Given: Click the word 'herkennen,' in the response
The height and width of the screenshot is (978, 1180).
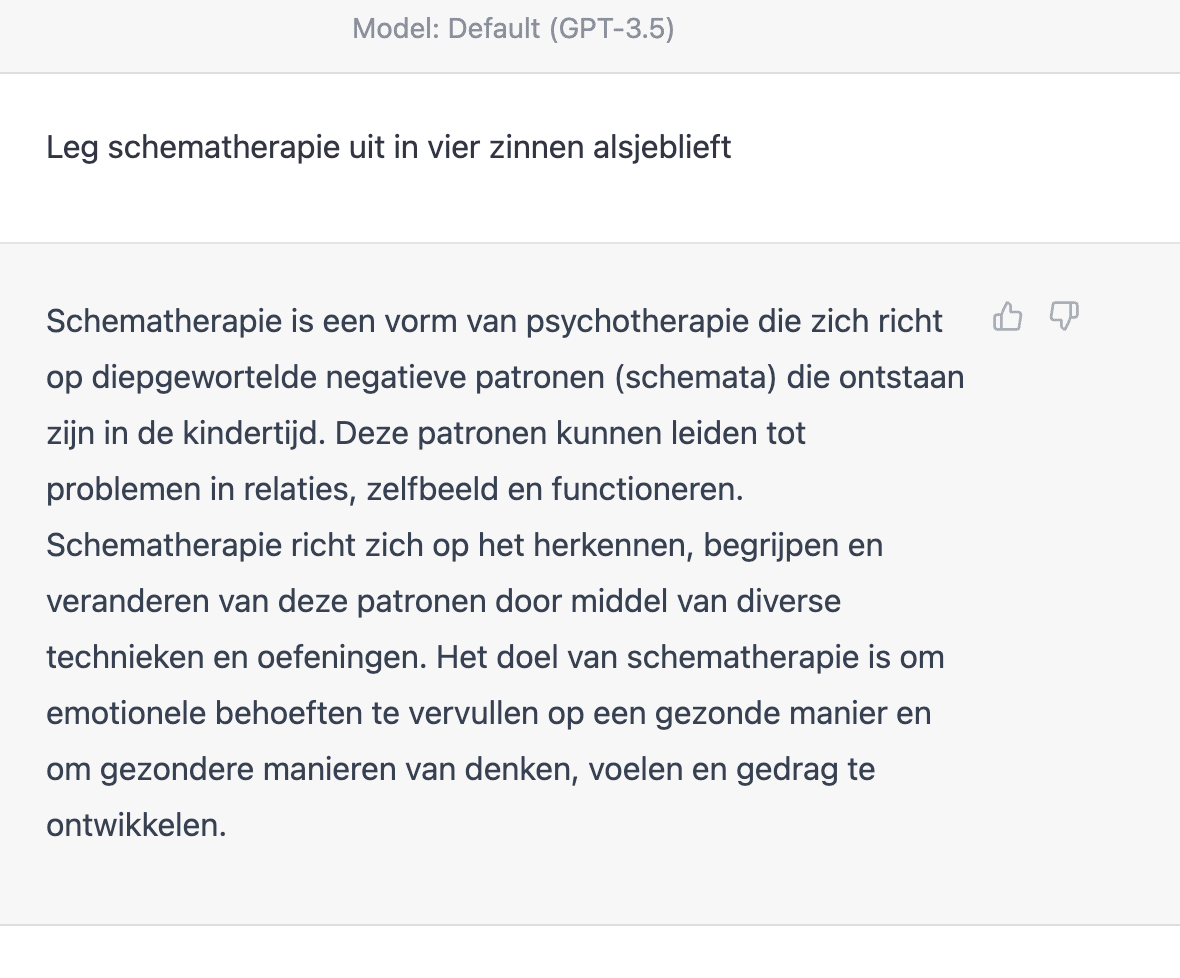Looking at the screenshot, I should click(613, 545).
